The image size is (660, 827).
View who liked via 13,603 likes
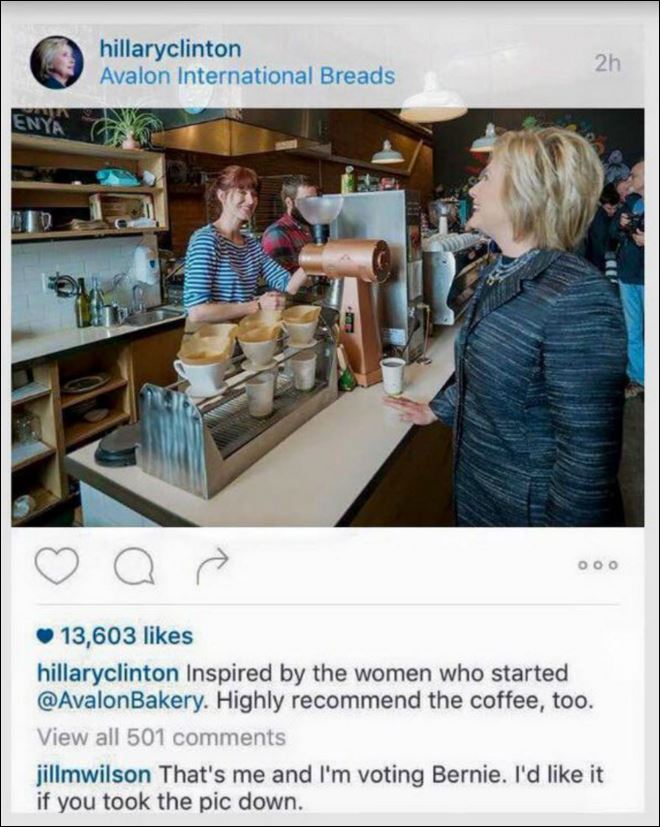127,636
